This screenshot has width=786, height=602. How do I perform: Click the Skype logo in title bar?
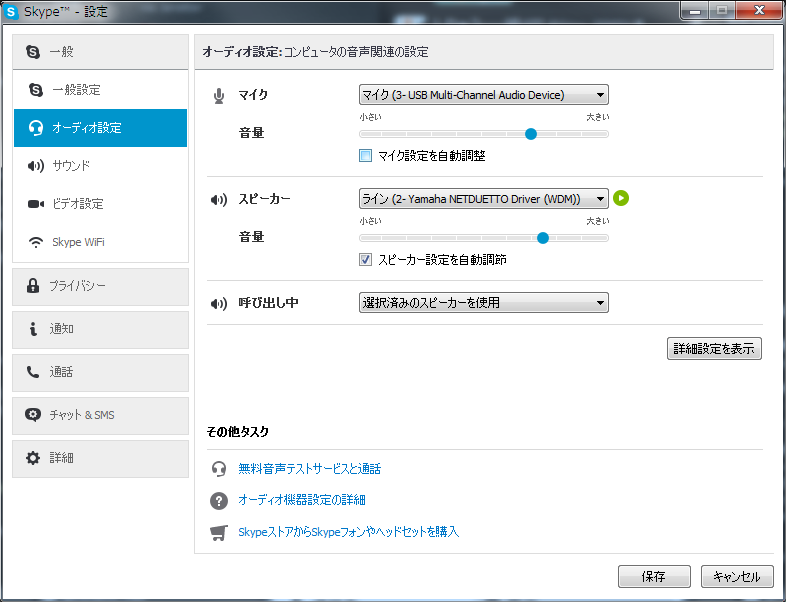pos(11,11)
